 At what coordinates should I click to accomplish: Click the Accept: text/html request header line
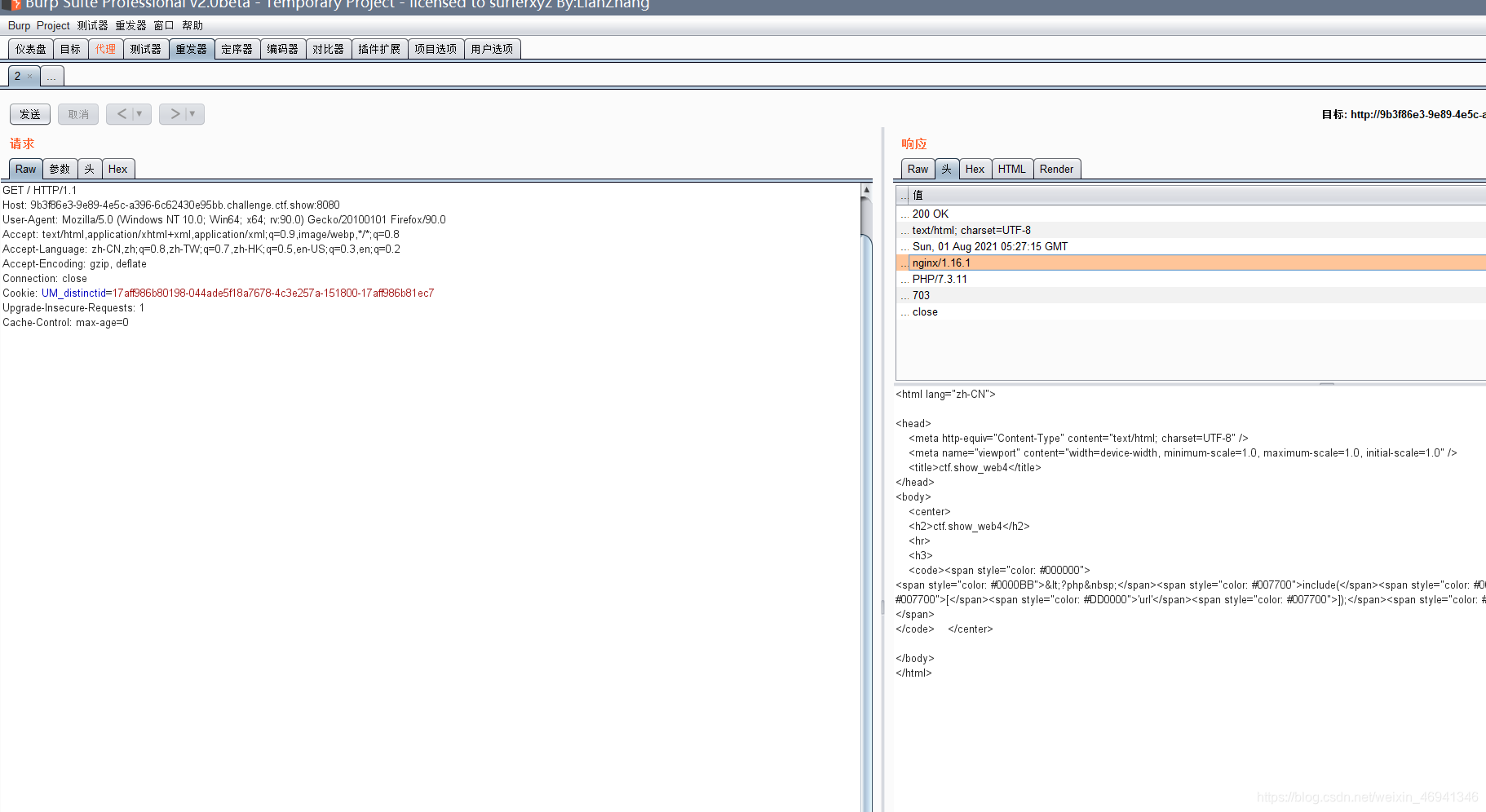click(x=201, y=234)
